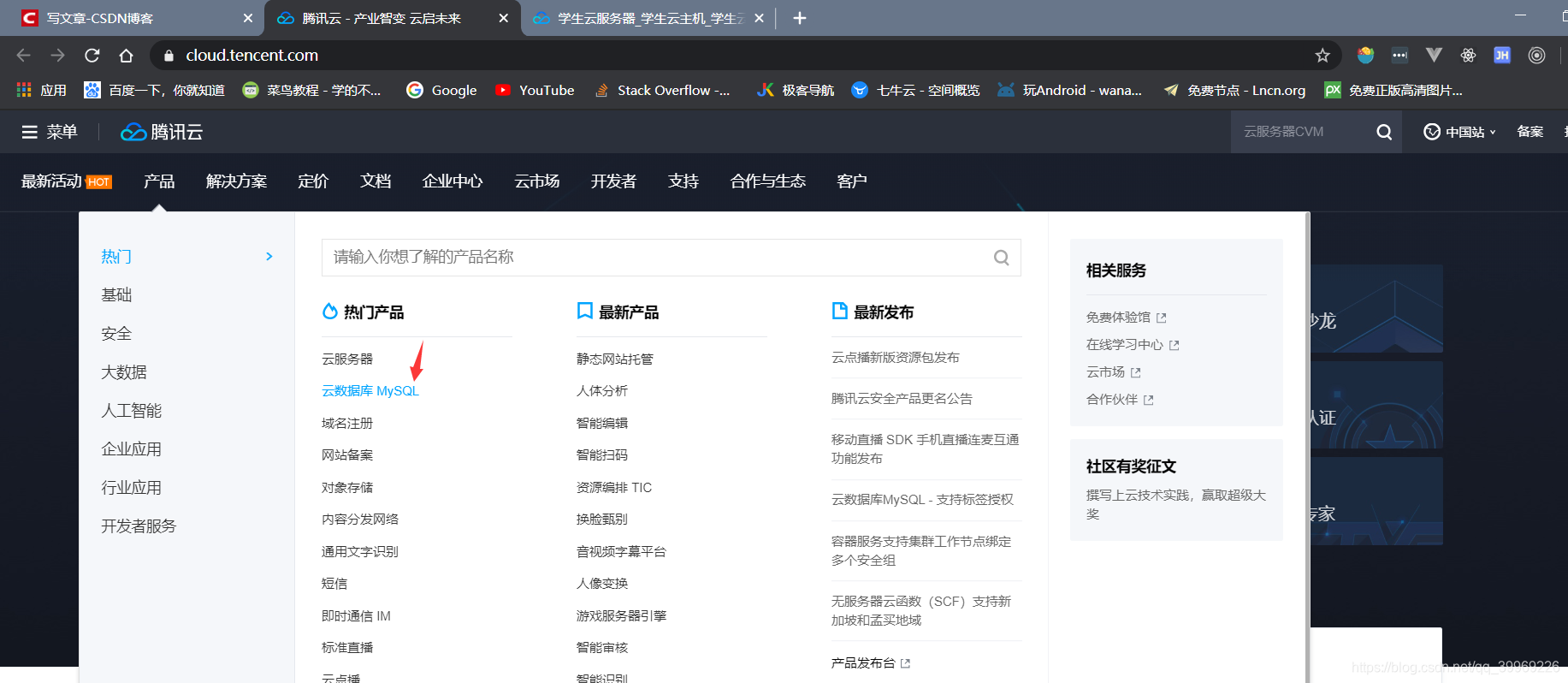Close the 腾讯云 产业智变 tab
Image resolution: width=1568 pixels, height=683 pixels.
click(x=503, y=18)
